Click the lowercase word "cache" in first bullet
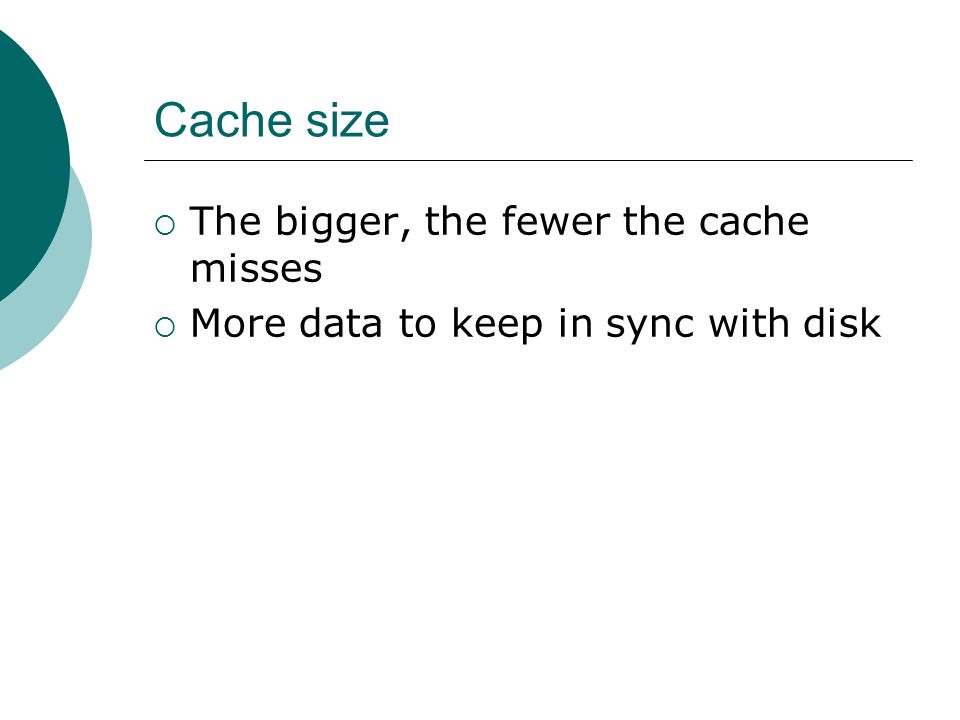Viewport: 960px width, 720px height. point(754,221)
